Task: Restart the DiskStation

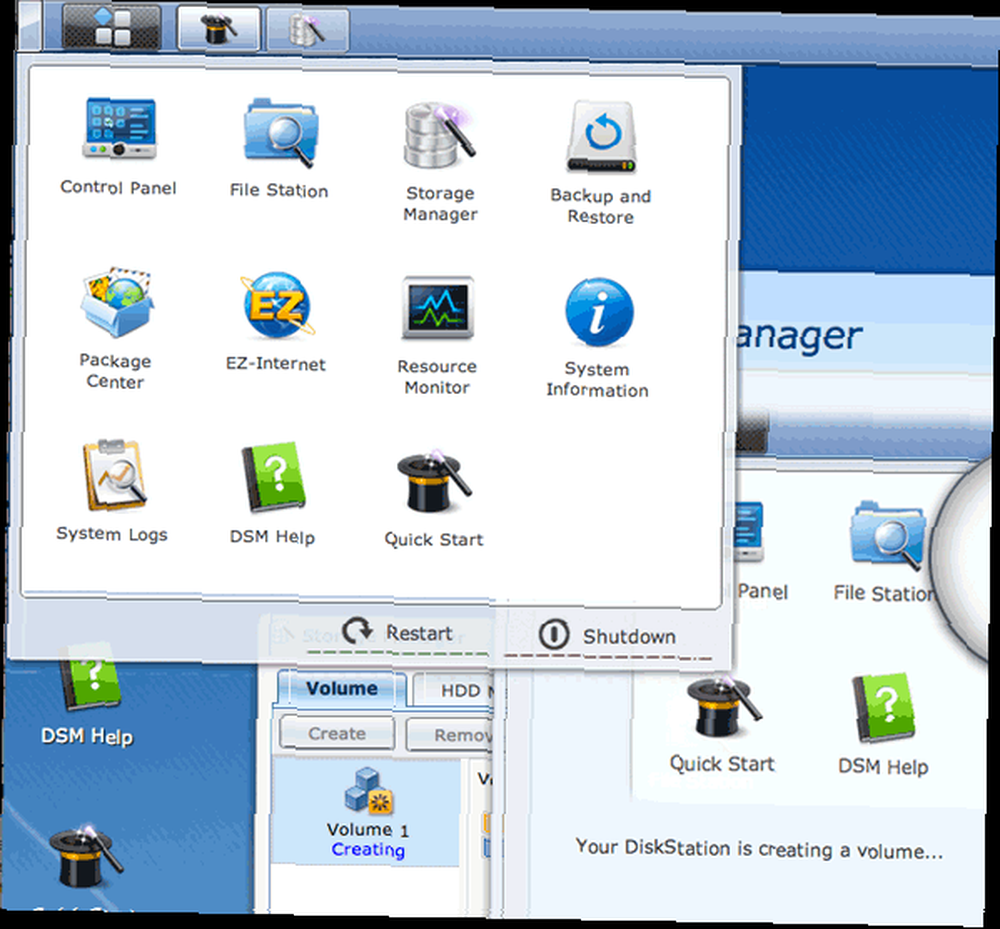Action: point(397,633)
